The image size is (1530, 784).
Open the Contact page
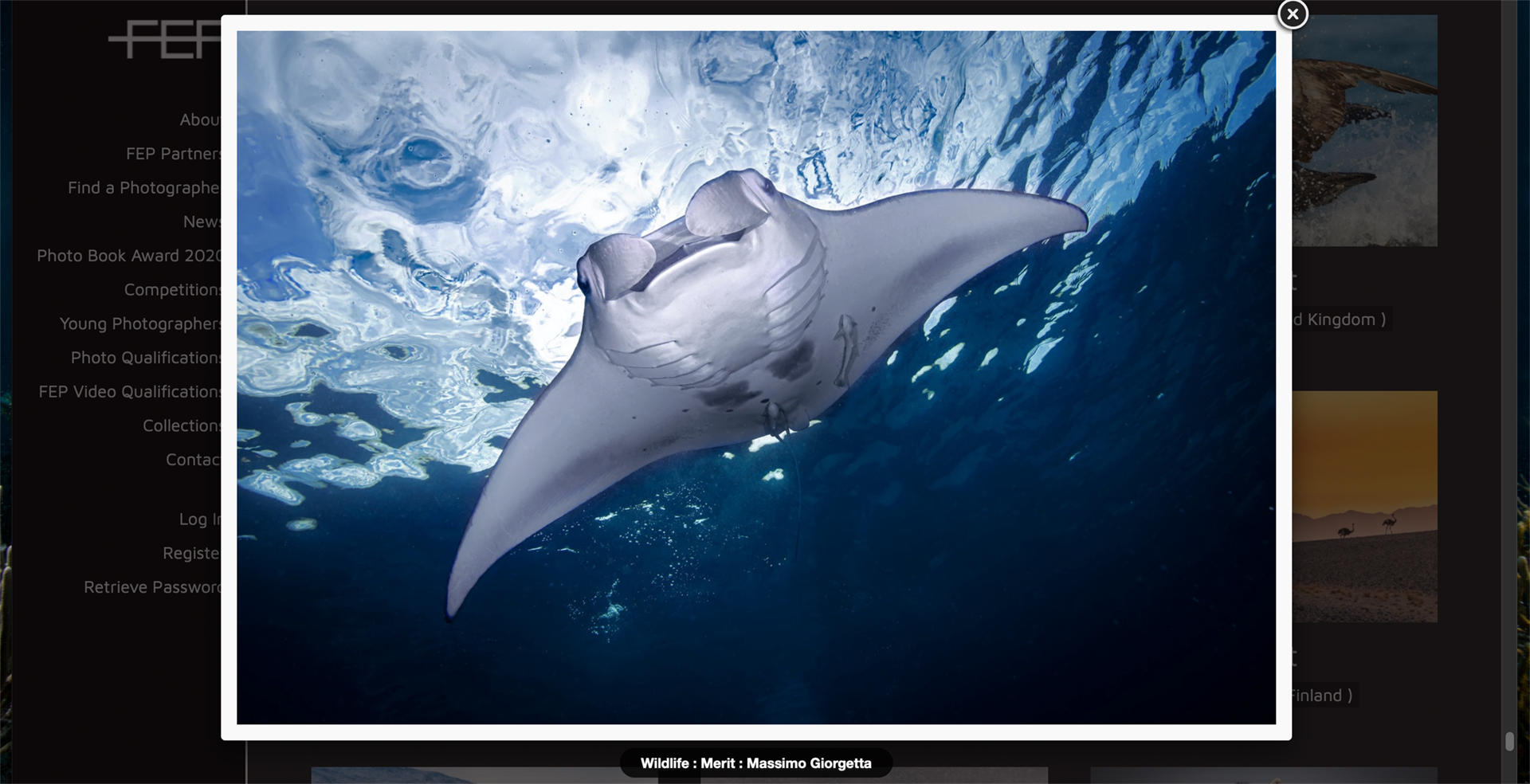(x=193, y=460)
